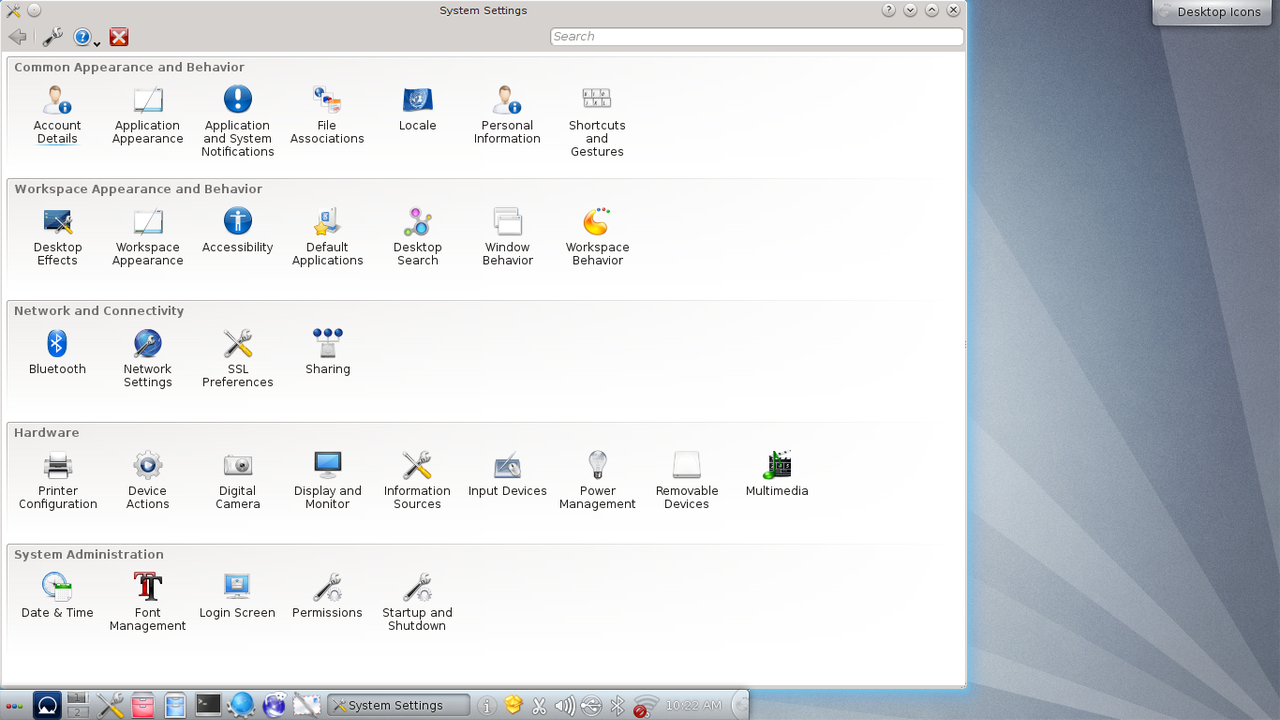Open File Associations settings
1280x720 pixels.
tap(327, 115)
